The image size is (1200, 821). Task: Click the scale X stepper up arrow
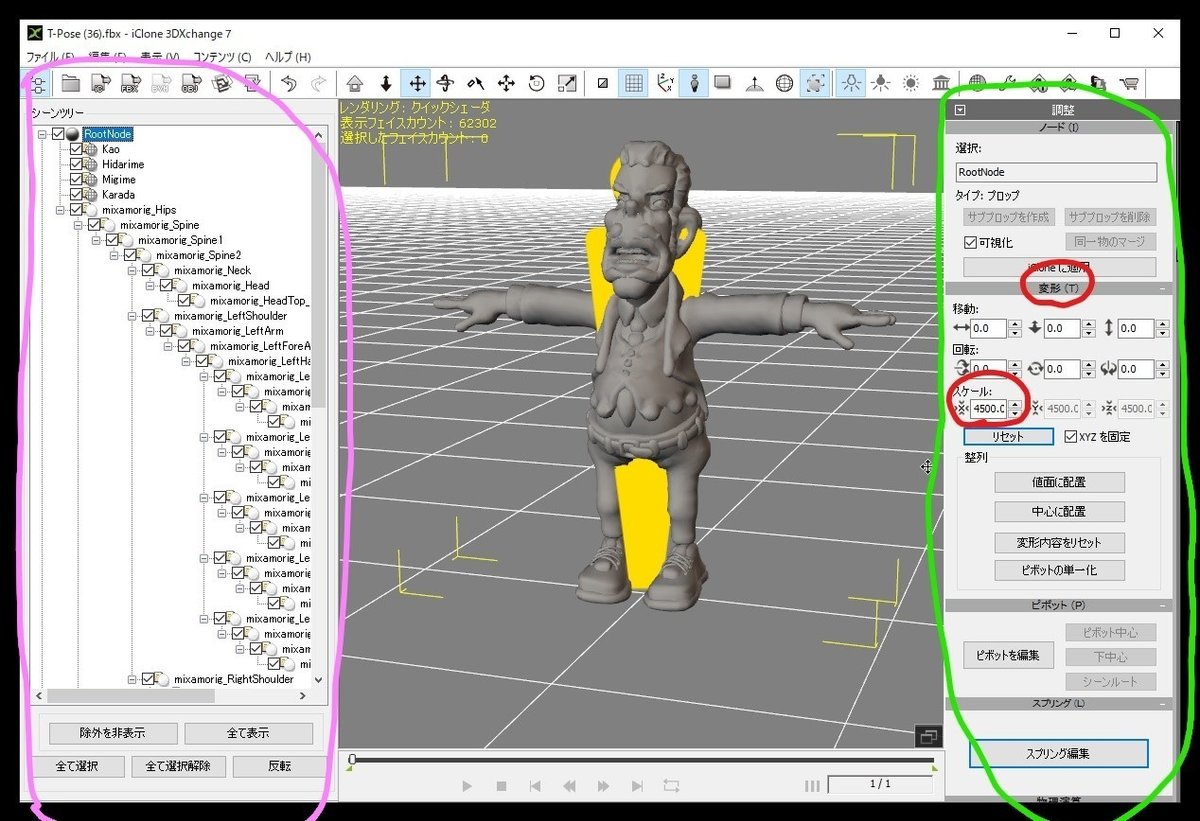click(x=1015, y=404)
